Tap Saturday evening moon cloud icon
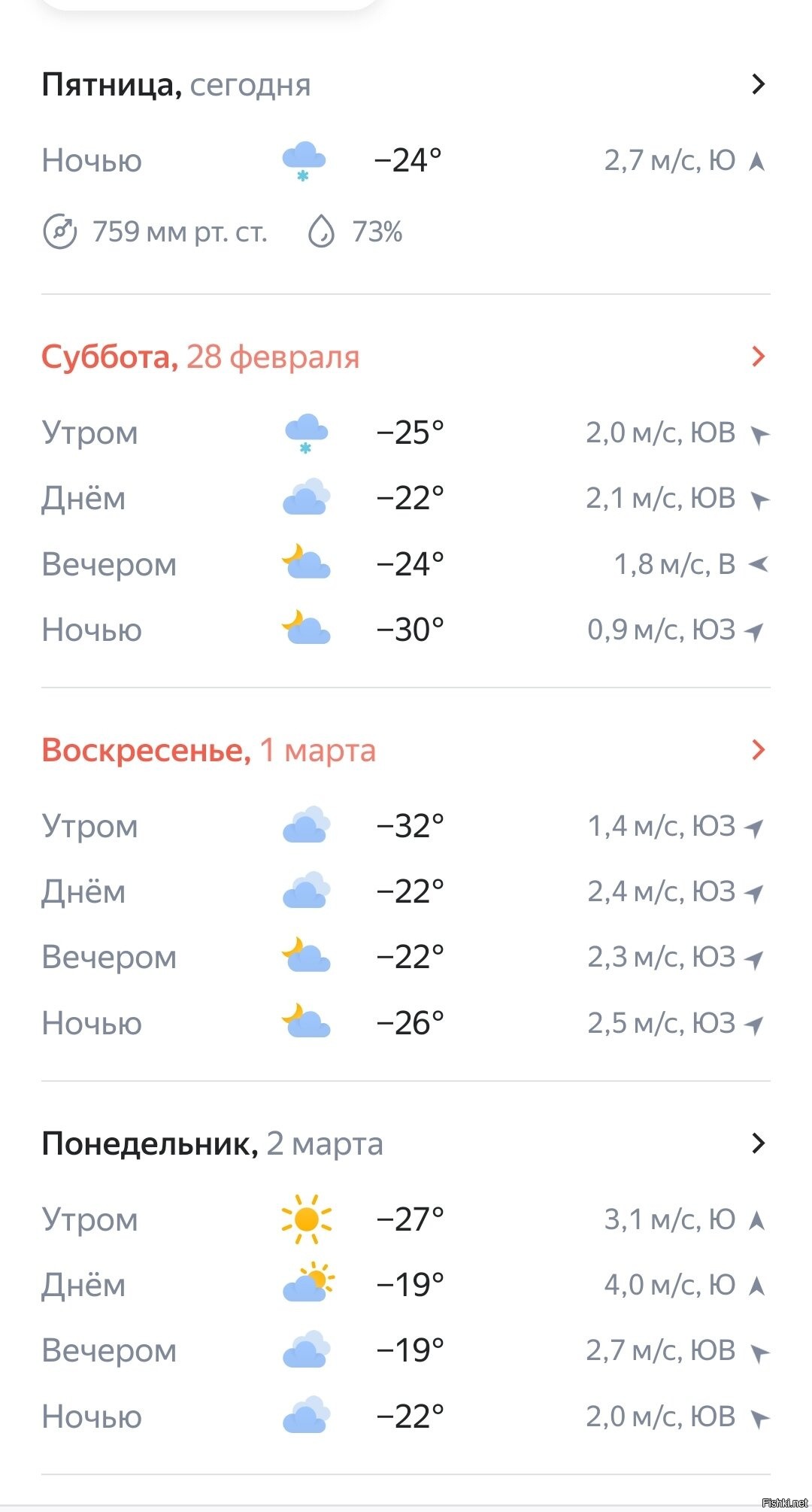This screenshot has width=812, height=1512. pyautogui.click(x=305, y=563)
